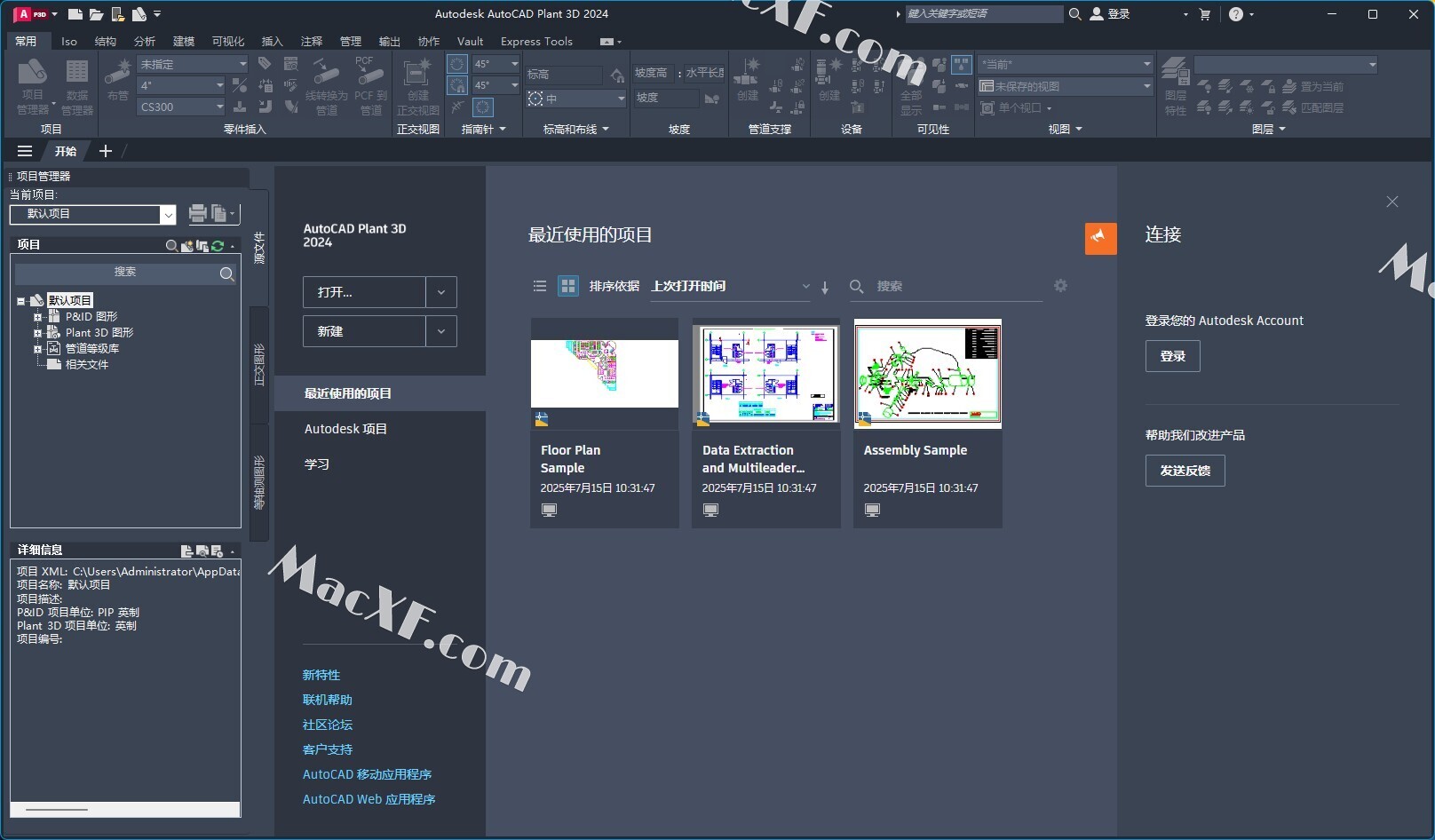Click the search magnifier next to keyword box

click(1074, 14)
